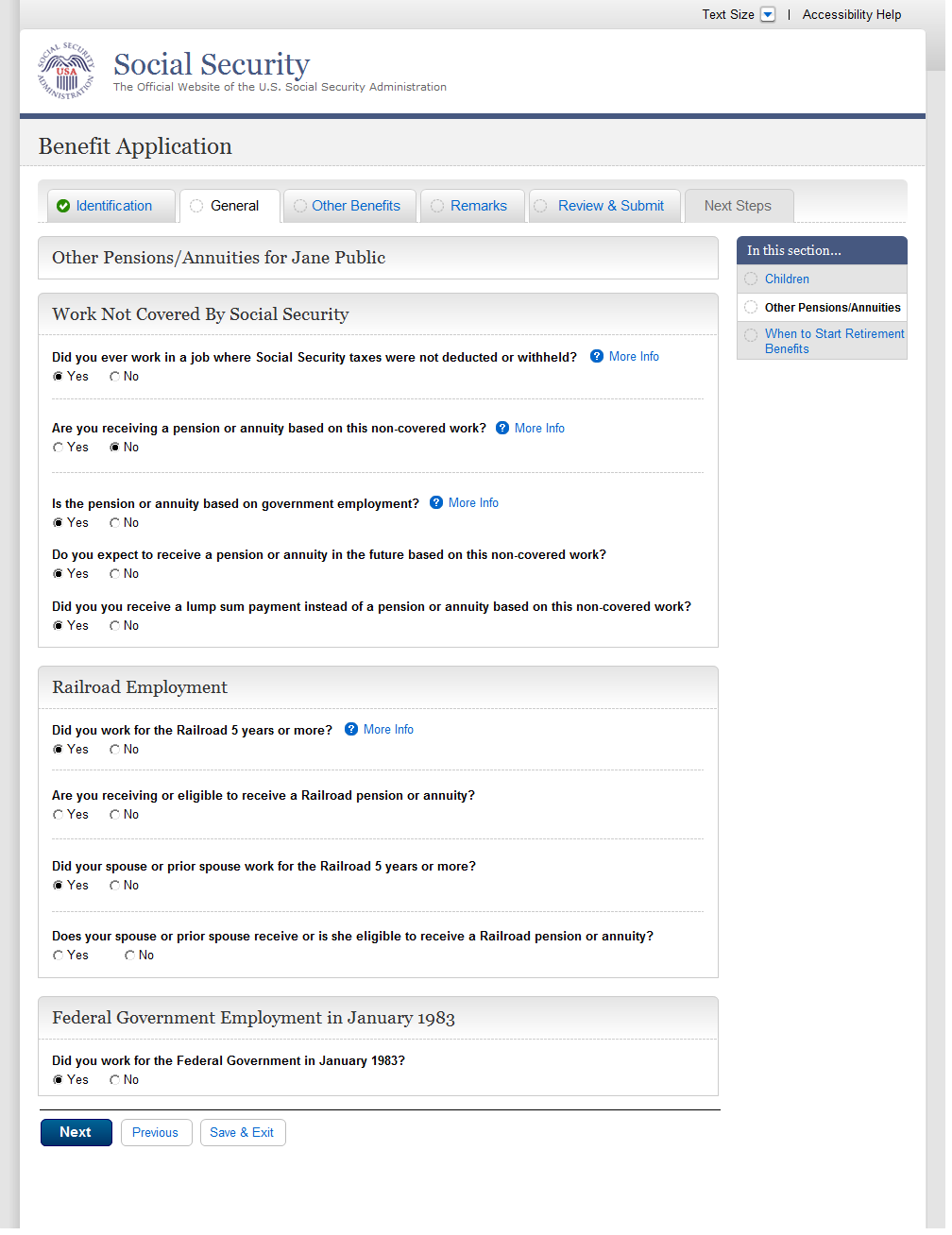Select Yes for receiving a non-covered pension

coord(59,448)
